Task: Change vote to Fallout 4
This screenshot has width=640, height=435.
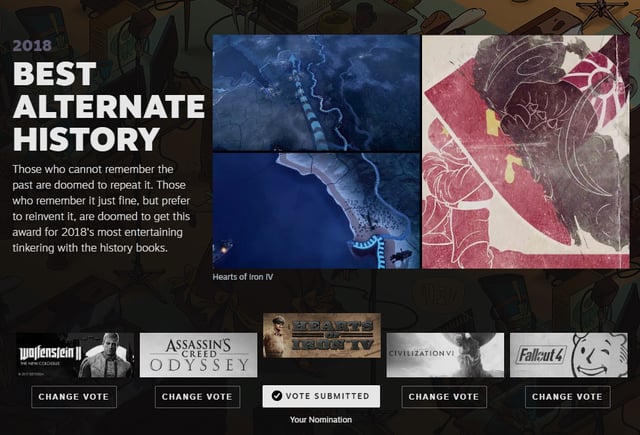Action: click(x=568, y=397)
